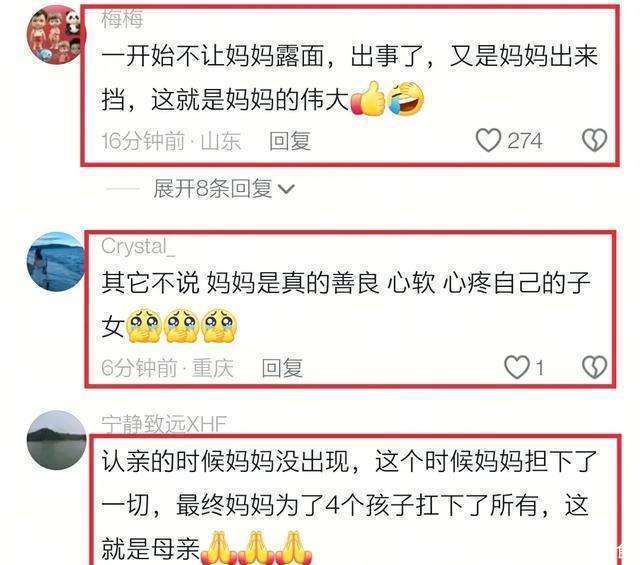Click the chevron next to 展开8条回复
This screenshot has width=640, height=565.
coord(286,189)
